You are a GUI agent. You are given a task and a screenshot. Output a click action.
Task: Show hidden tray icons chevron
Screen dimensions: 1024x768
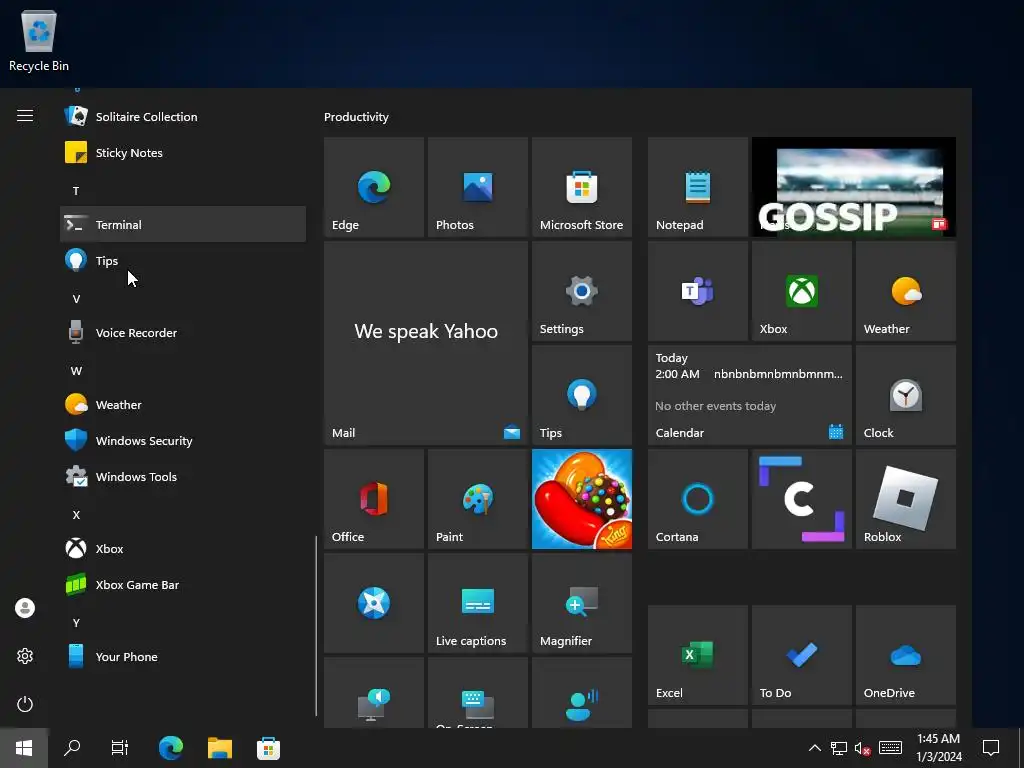click(x=814, y=748)
